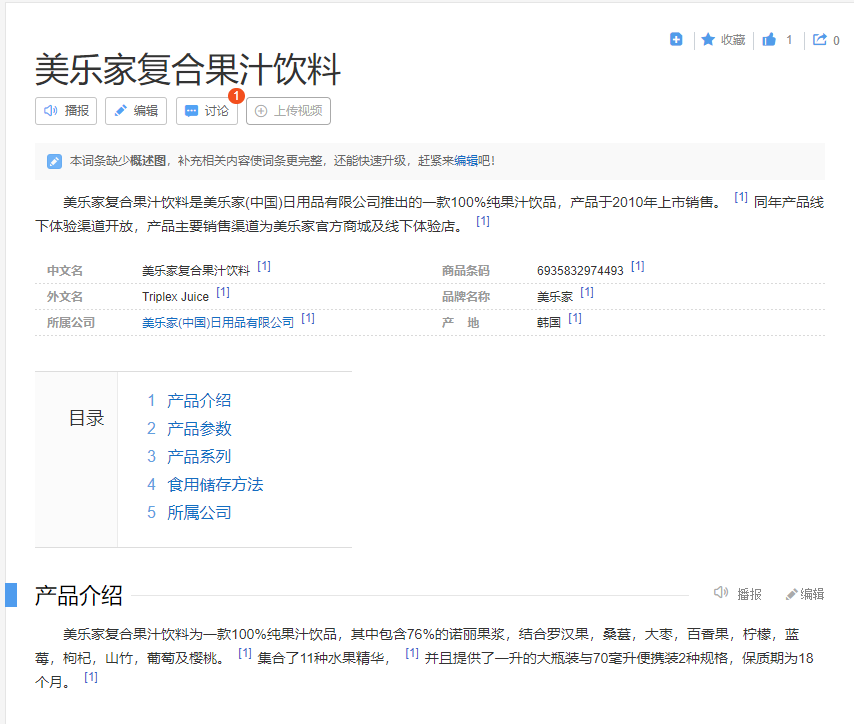Open reference [1] after 上市销售
This screenshot has width=854, height=724.
click(741, 197)
